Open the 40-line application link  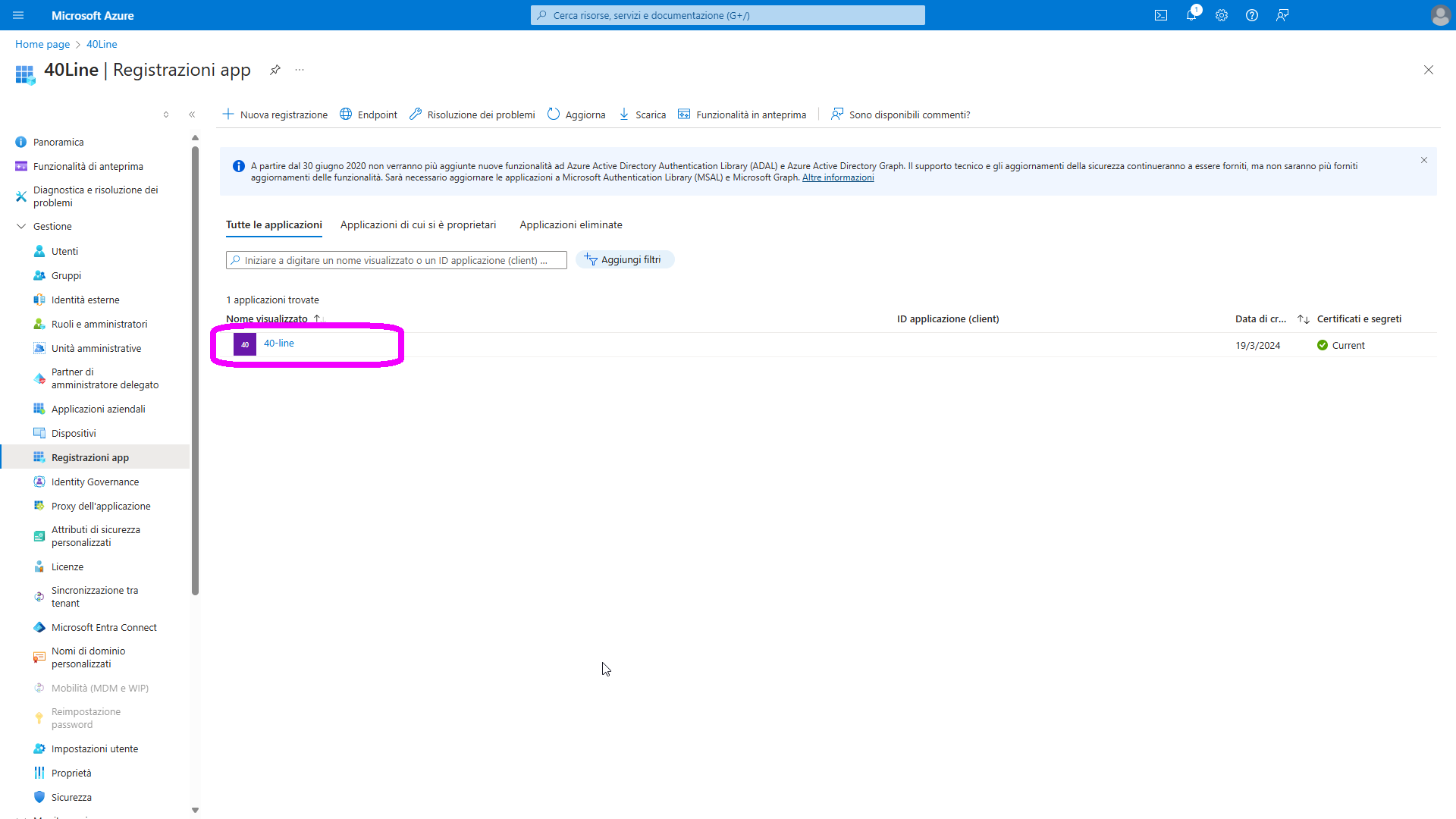coord(279,344)
